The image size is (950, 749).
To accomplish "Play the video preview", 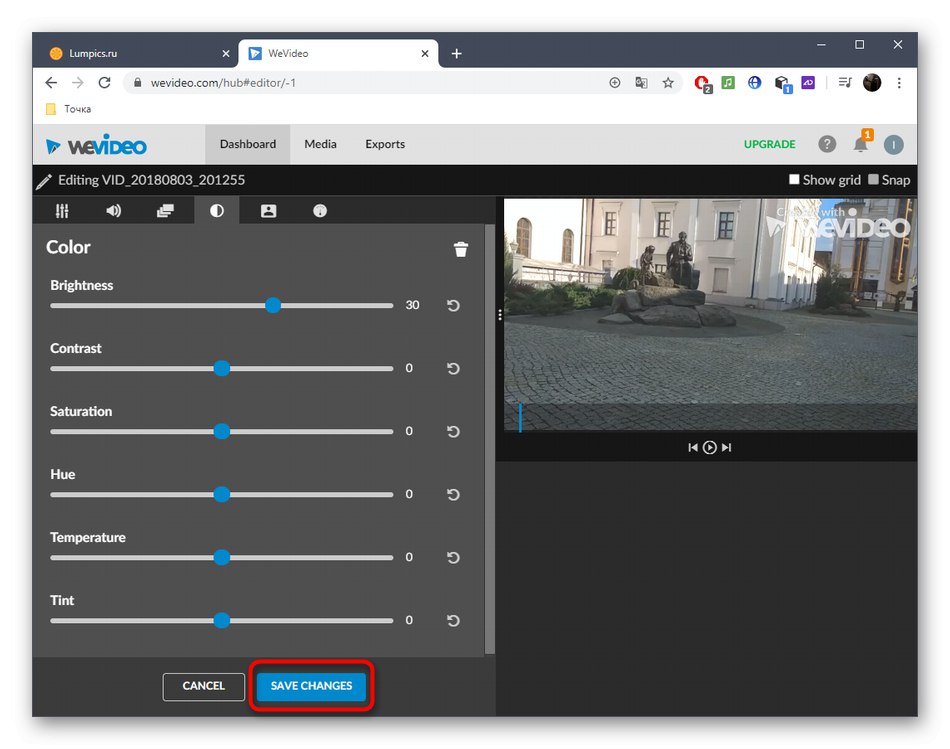I will pyautogui.click(x=709, y=447).
